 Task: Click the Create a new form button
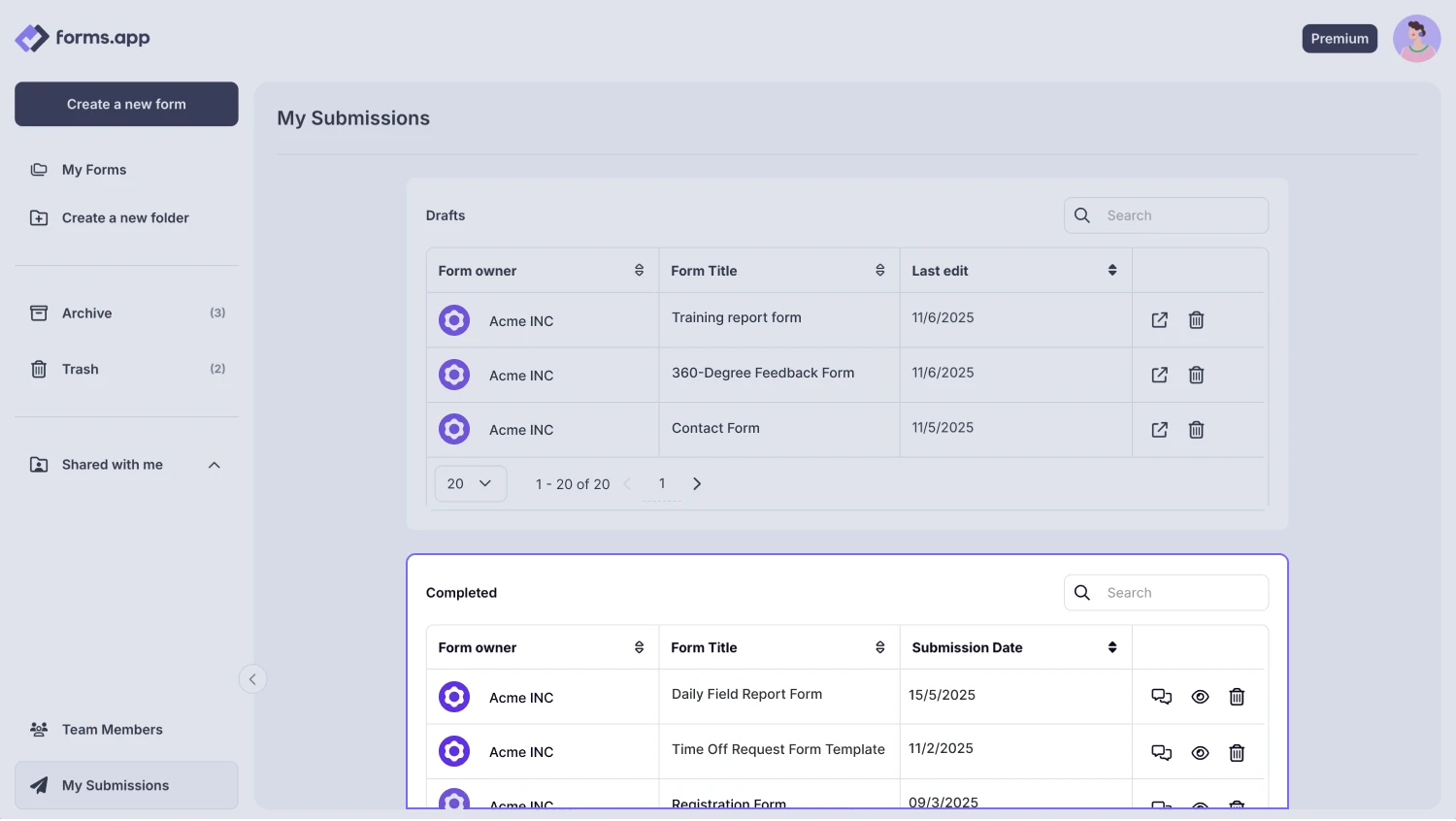126,104
